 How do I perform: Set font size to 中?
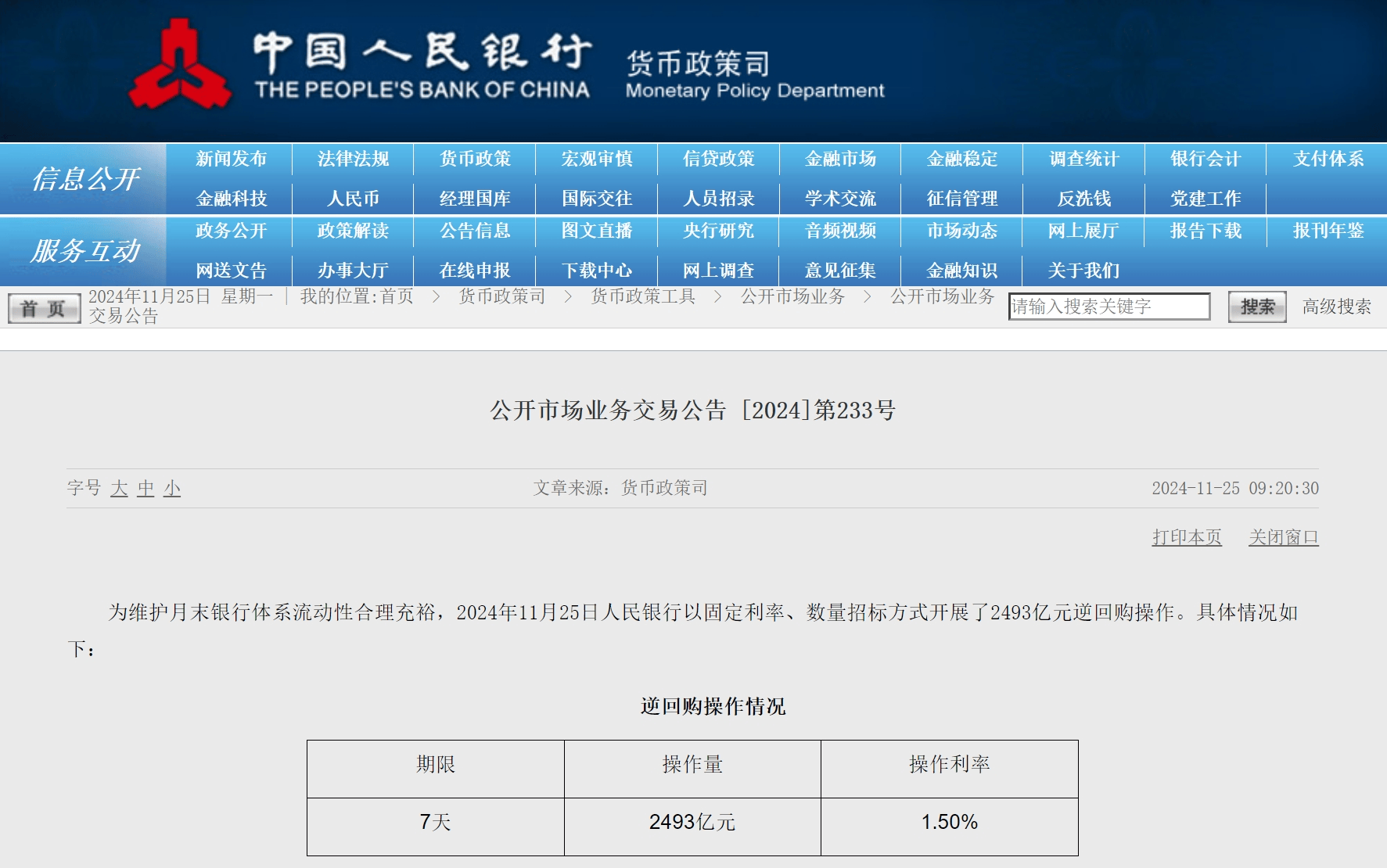pyautogui.click(x=146, y=489)
